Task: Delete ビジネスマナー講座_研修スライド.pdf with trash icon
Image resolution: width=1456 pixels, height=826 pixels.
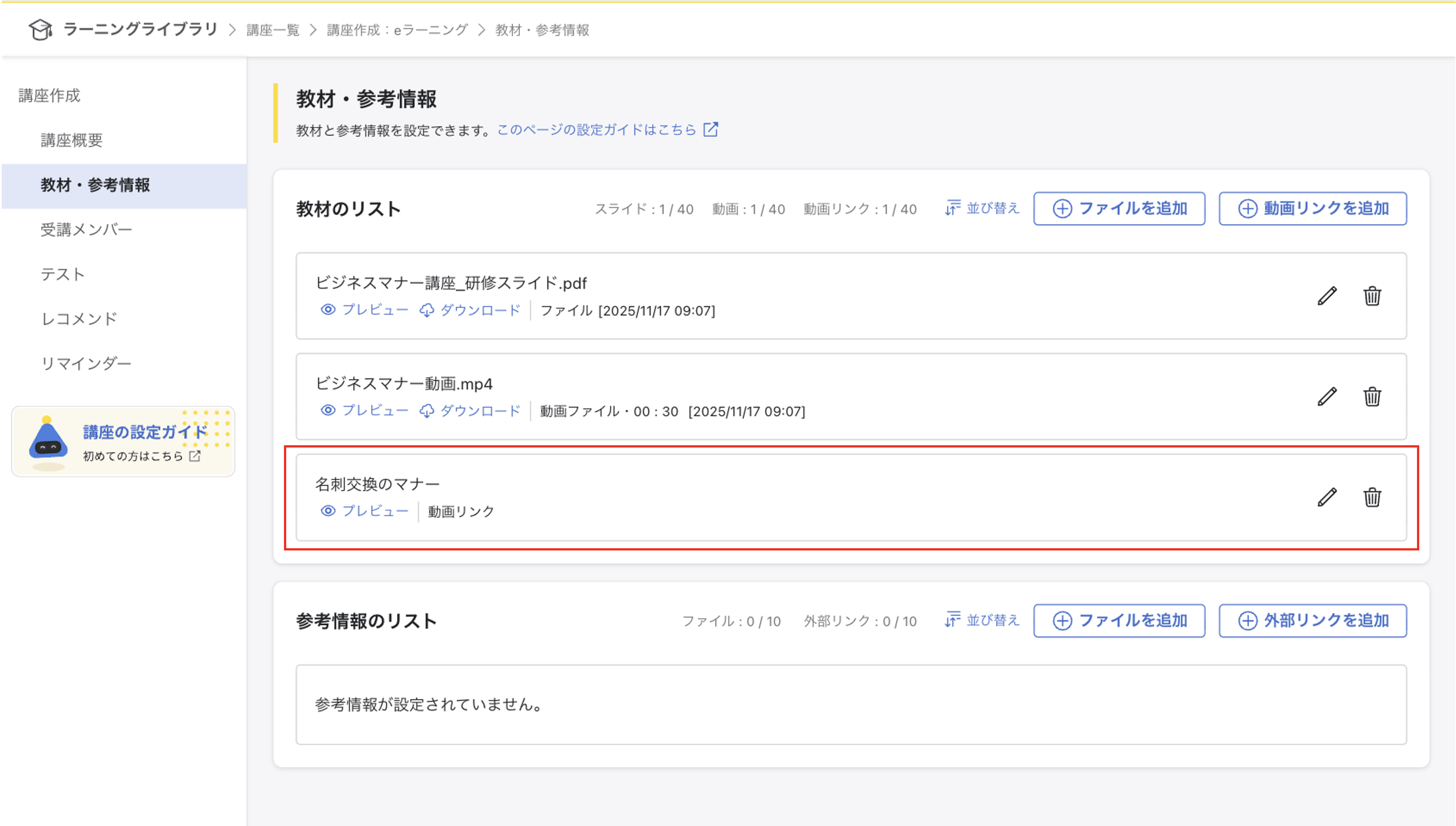Action: [1372, 296]
